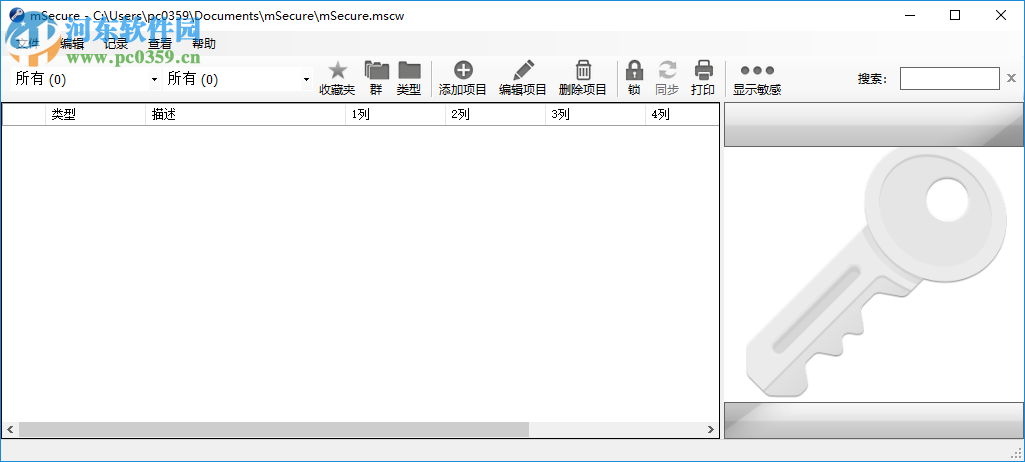
Task: Open the 查看 (View) menu
Action: click(x=160, y=44)
